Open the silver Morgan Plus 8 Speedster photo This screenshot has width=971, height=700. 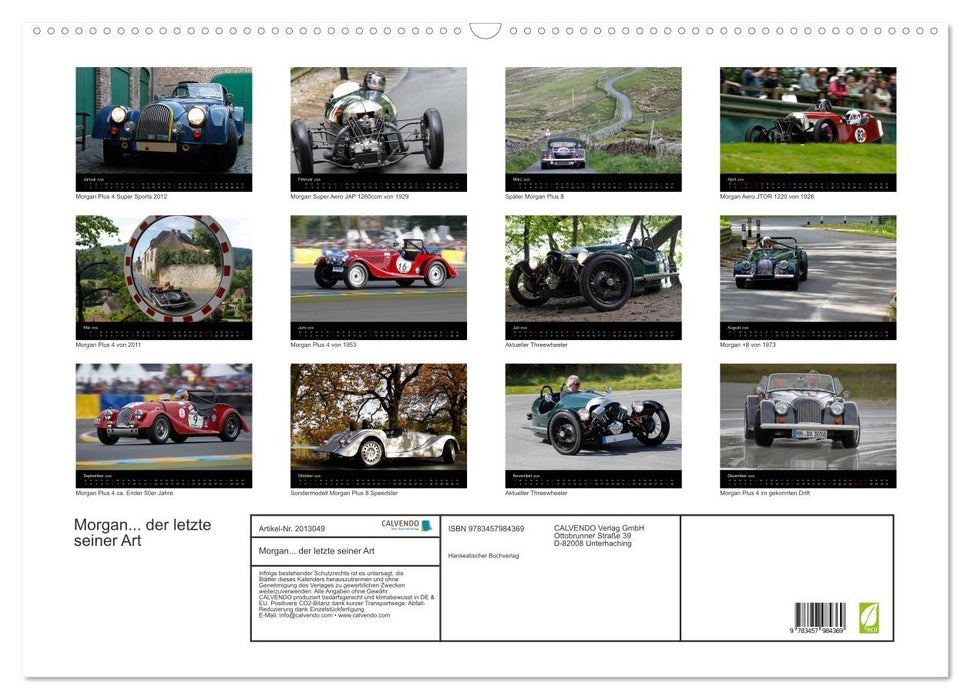378,417
